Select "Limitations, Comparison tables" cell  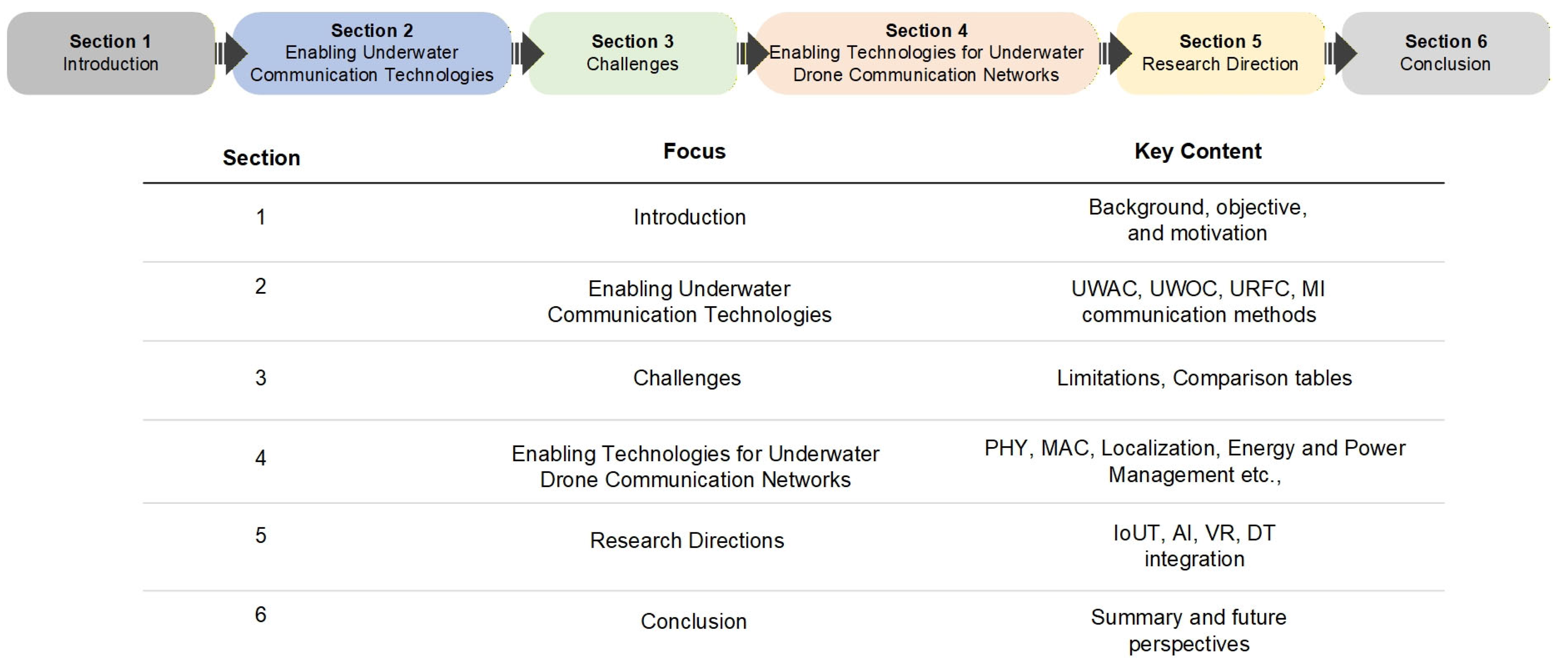pos(1203,378)
